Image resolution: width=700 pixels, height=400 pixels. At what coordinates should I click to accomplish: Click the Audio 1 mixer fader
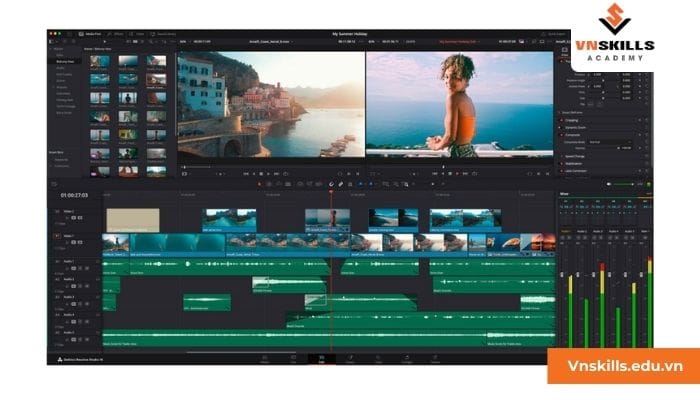(x=562, y=274)
